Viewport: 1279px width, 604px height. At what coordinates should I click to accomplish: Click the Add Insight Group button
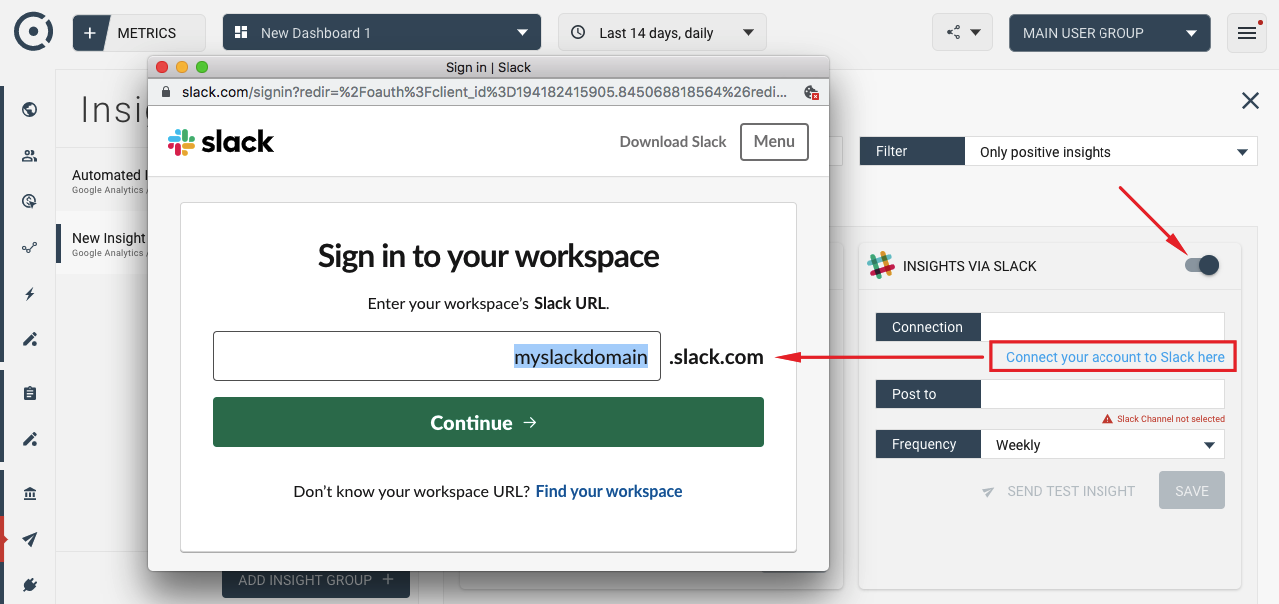tap(316, 580)
